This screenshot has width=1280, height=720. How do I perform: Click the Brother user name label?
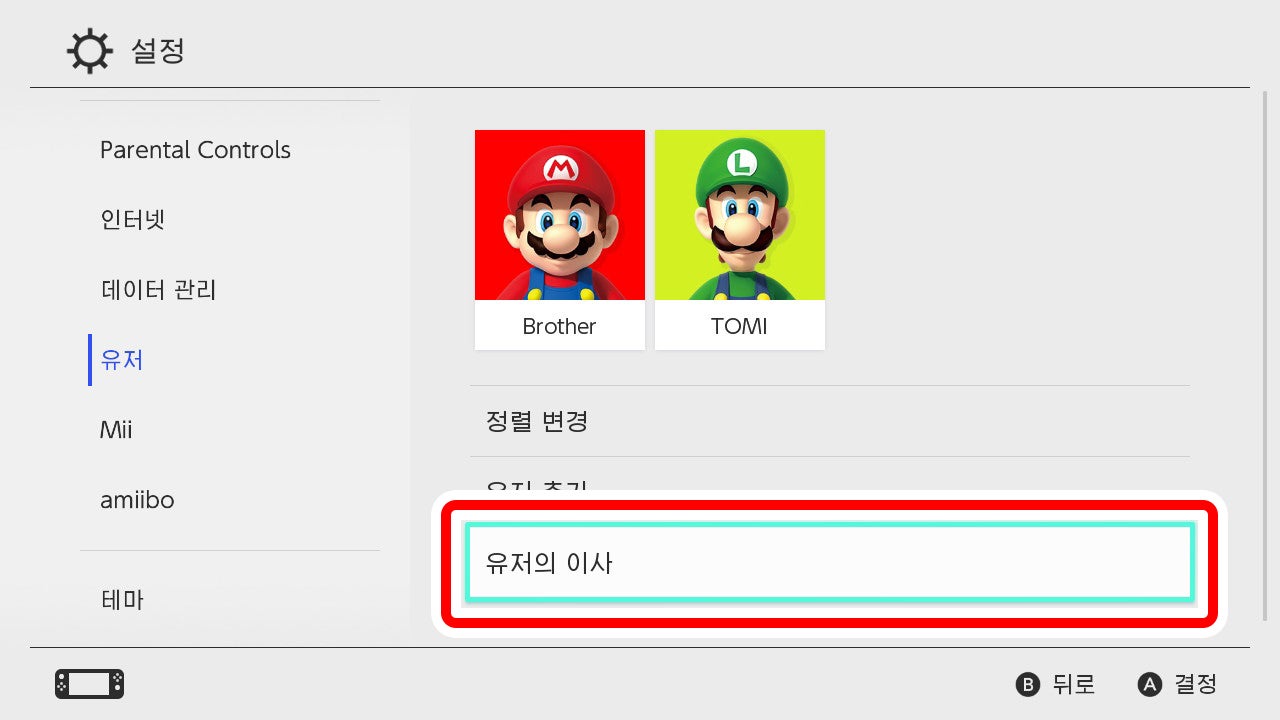[x=559, y=326]
